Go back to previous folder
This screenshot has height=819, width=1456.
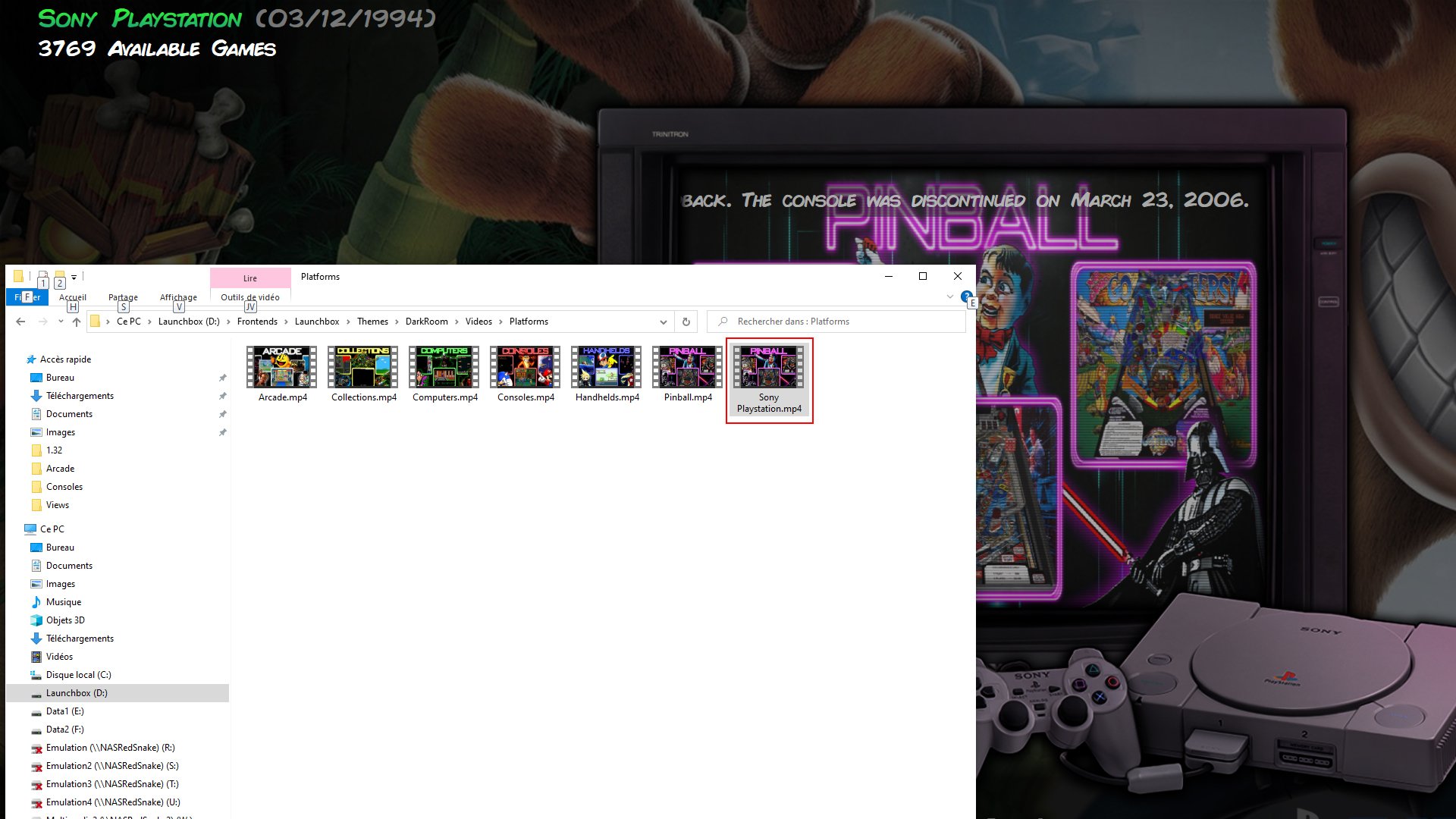pos(20,322)
